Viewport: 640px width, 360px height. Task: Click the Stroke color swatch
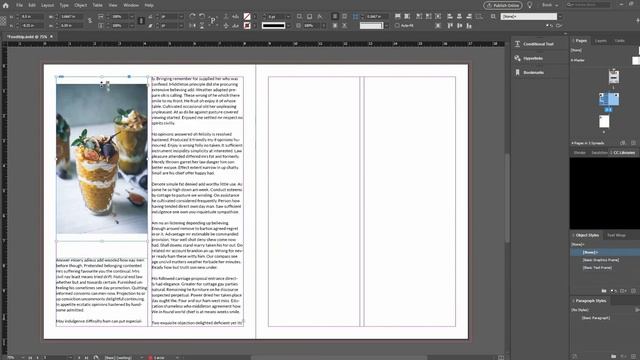[x=247, y=25]
